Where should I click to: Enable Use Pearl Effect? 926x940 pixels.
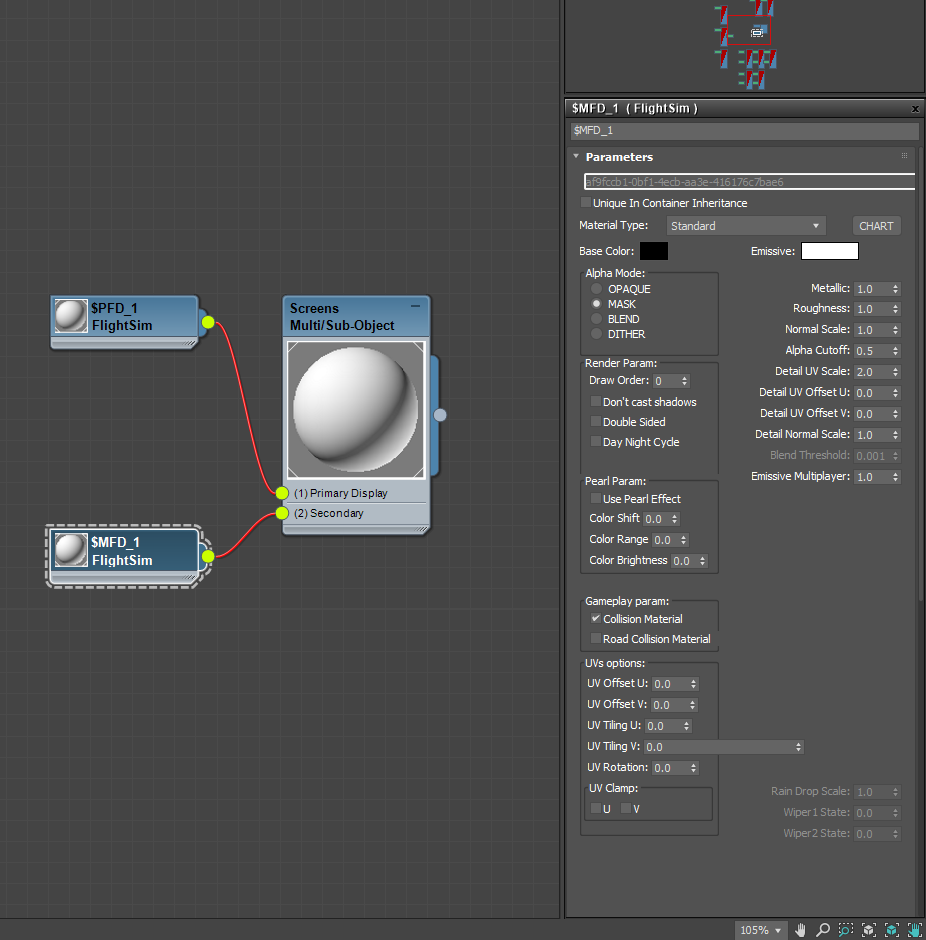pyautogui.click(x=596, y=499)
